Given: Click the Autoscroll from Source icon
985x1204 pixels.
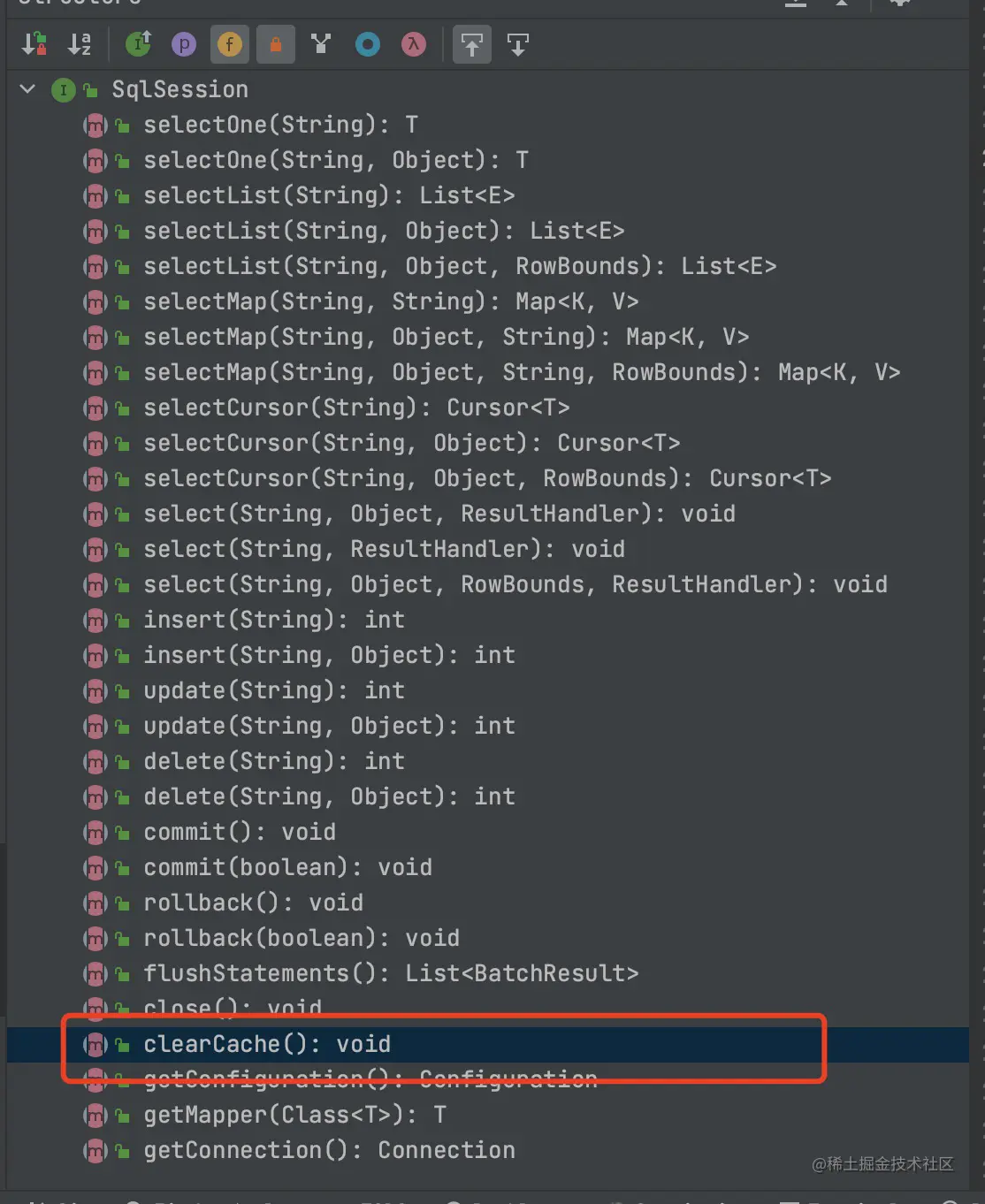Looking at the screenshot, I should 518,43.
